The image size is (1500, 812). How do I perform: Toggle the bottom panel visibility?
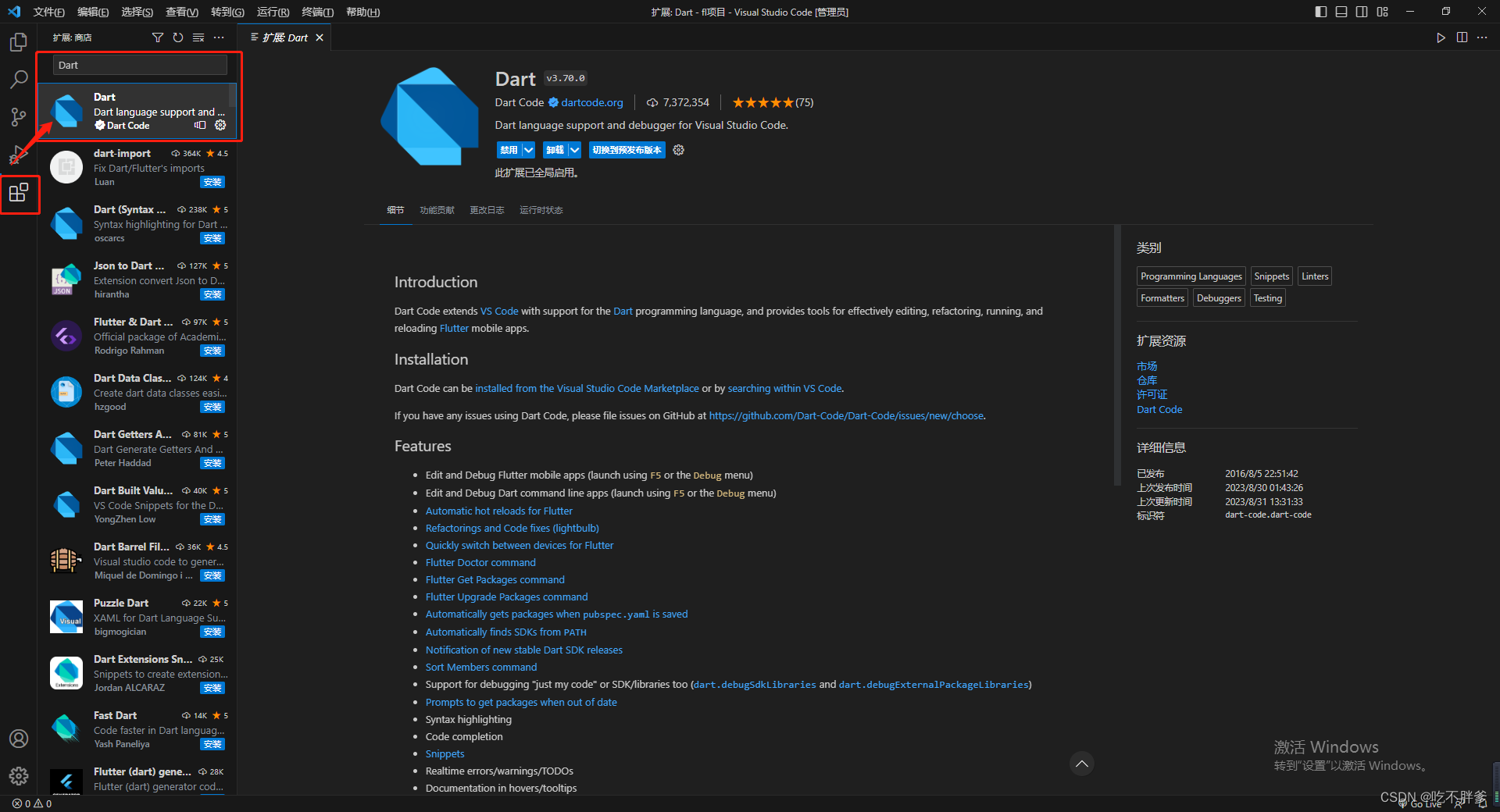click(x=1341, y=12)
